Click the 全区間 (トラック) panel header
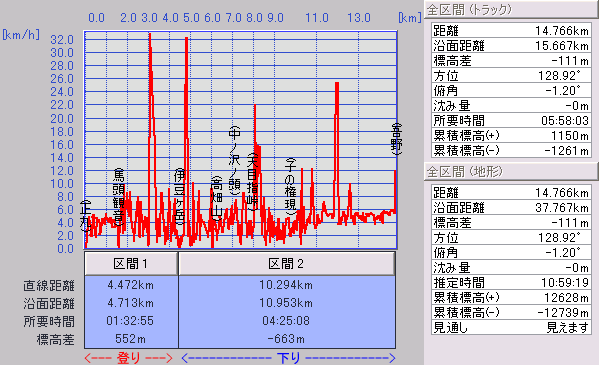This screenshot has height=365, width=599. click(x=511, y=9)
